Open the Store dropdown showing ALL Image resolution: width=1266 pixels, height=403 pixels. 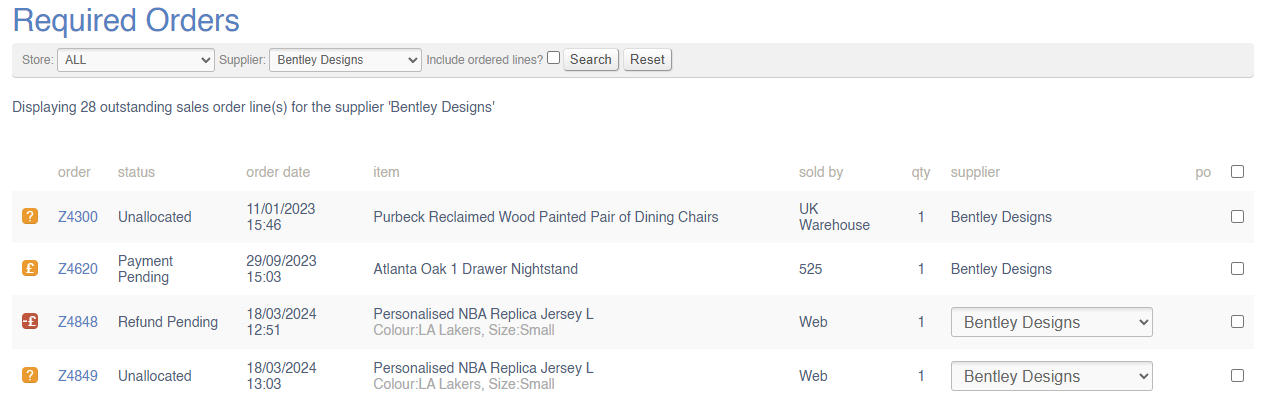coord(136,60)
